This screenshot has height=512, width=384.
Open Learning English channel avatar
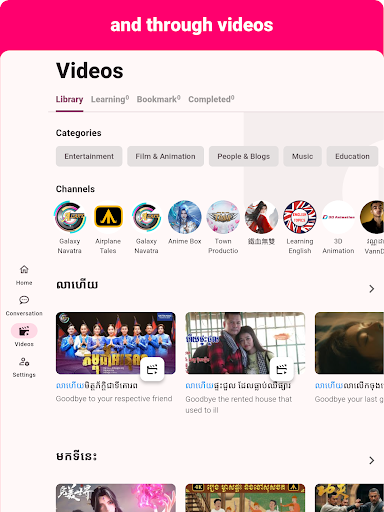(300, 217)
